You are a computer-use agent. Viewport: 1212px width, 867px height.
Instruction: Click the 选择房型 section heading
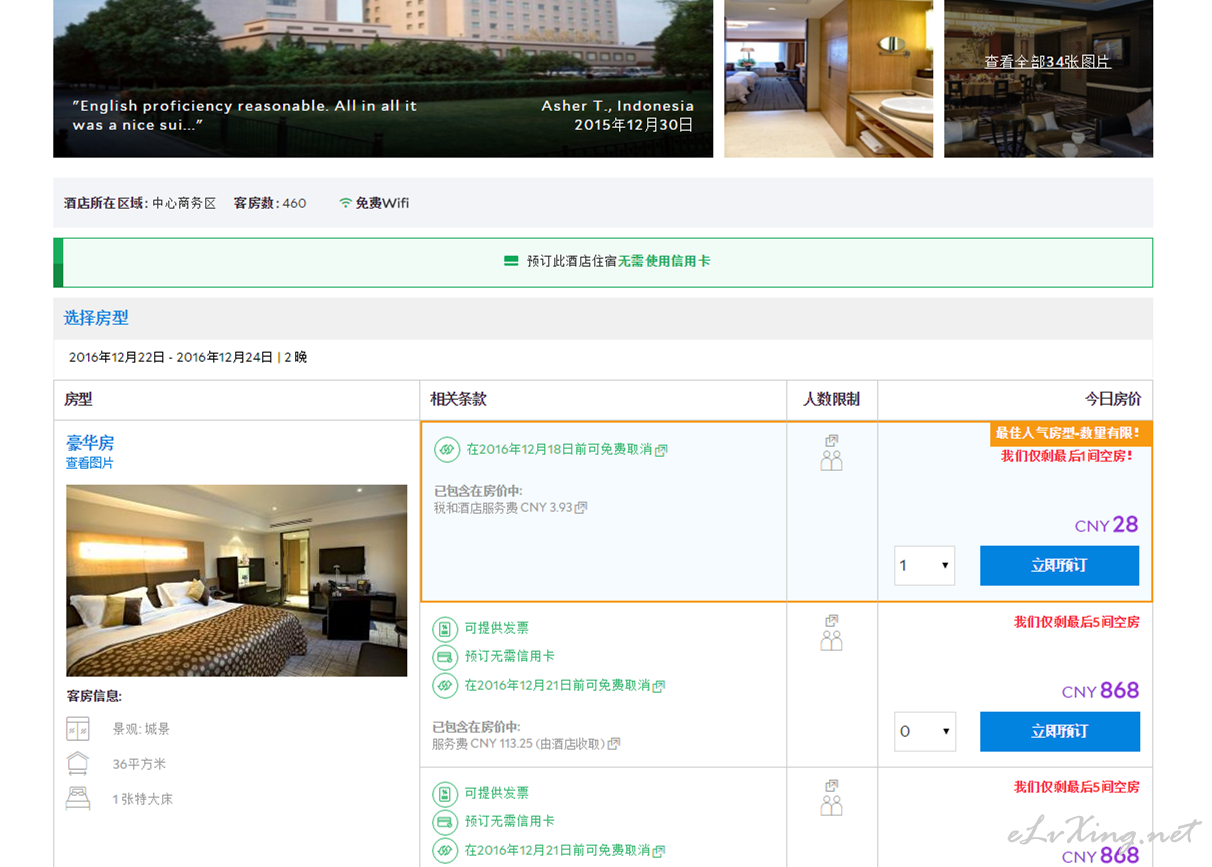point(96,318)
